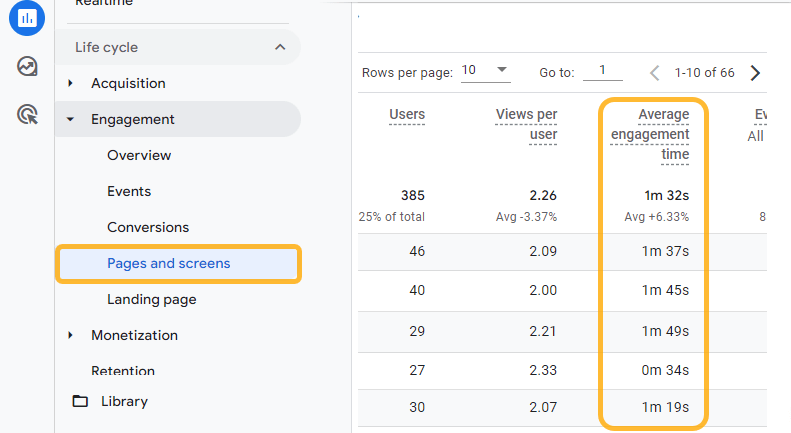The height and width of the screenshot is (433, 791).
Task: Expand the Acquisition menu group
Action: coord(70,83)
